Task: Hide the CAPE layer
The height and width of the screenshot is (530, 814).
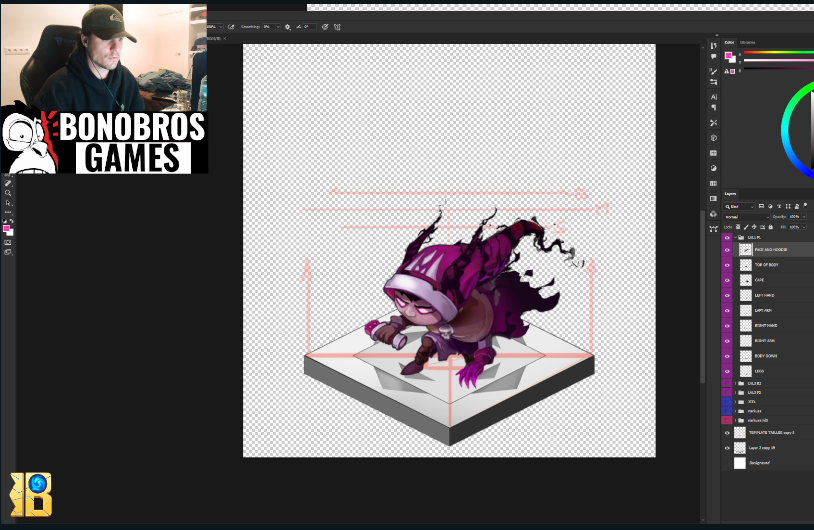Action: (x=727, y=280)
